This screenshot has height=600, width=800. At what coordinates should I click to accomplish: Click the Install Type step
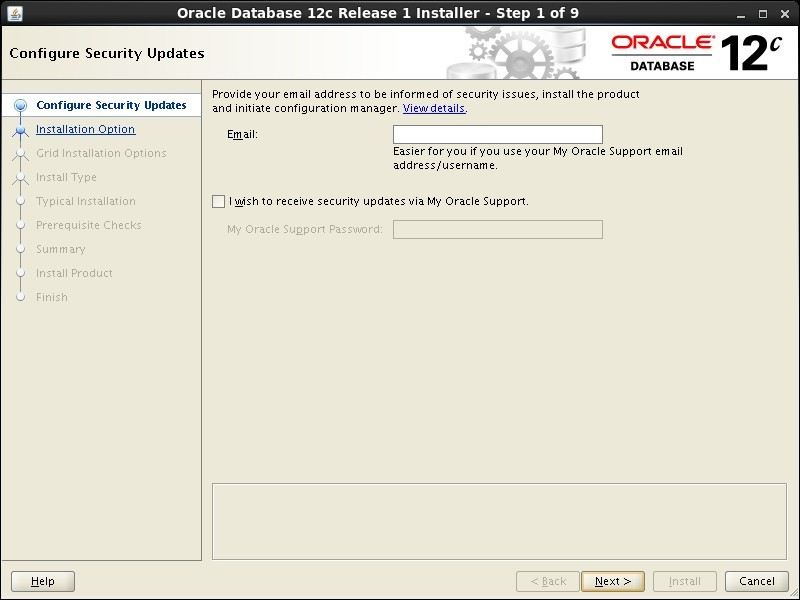tap(66, 177)
